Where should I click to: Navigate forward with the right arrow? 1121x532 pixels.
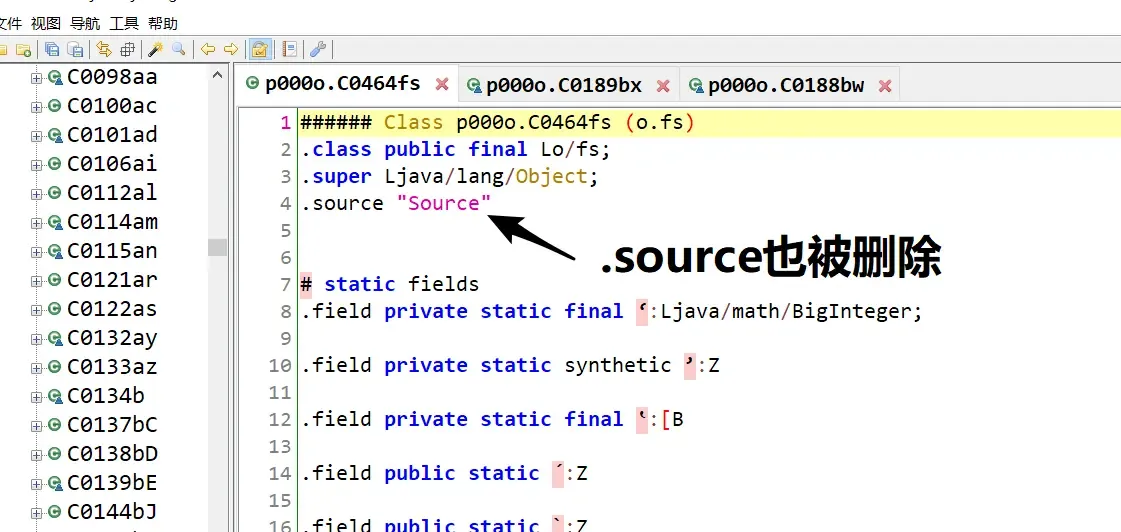click(231, 49)
